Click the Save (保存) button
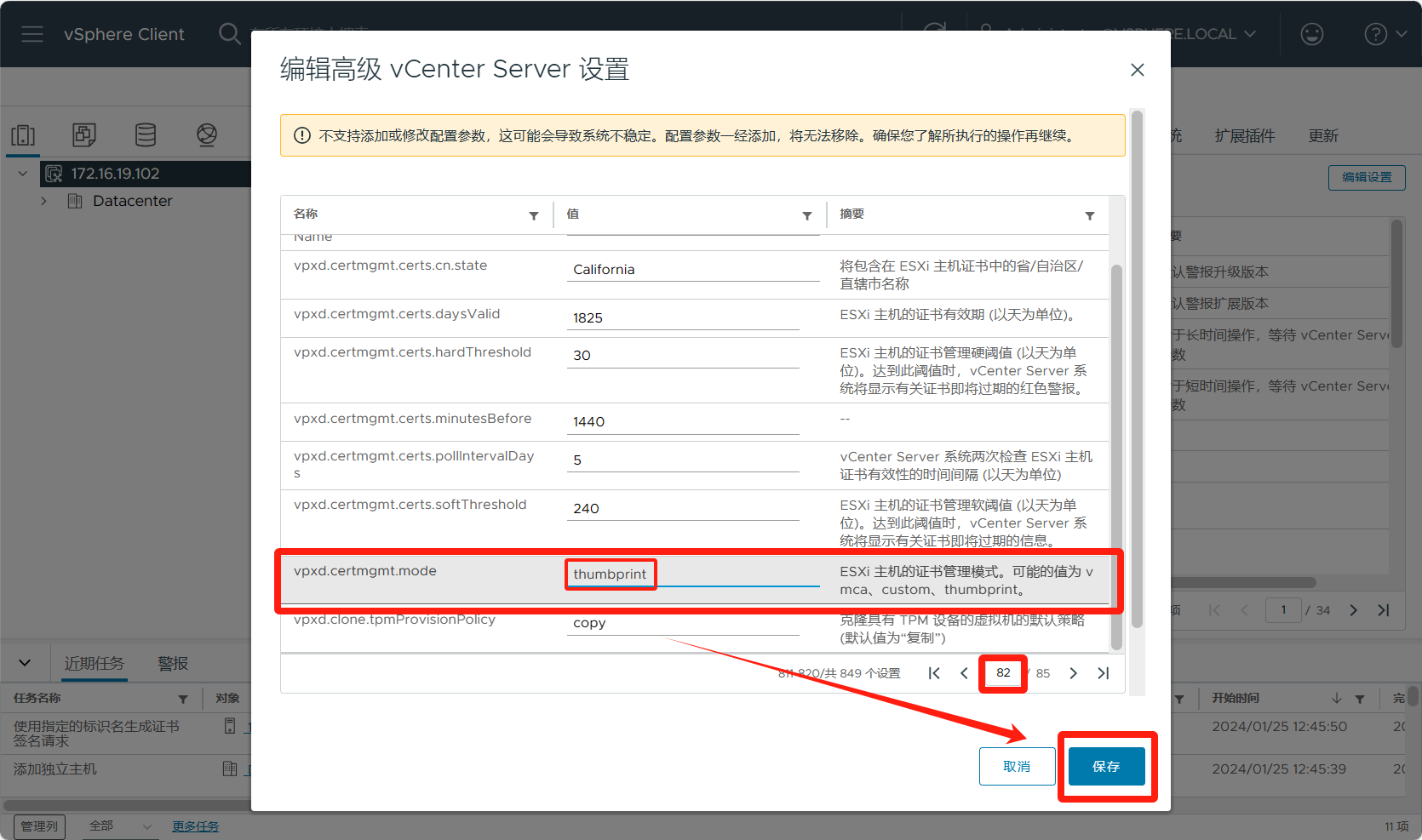 point(1106,766)
